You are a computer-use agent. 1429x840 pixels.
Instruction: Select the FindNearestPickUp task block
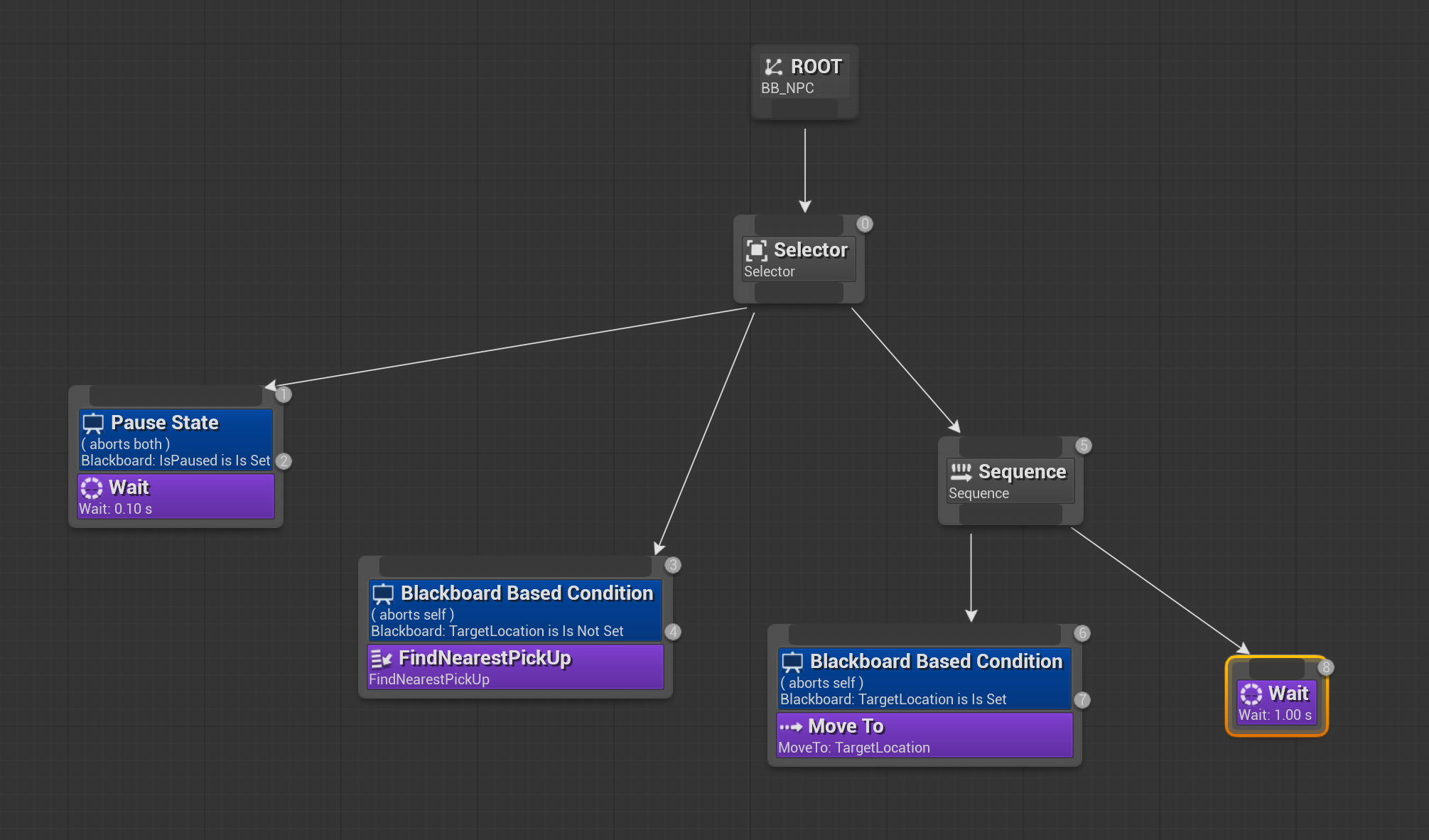click(x=515, y=668)
